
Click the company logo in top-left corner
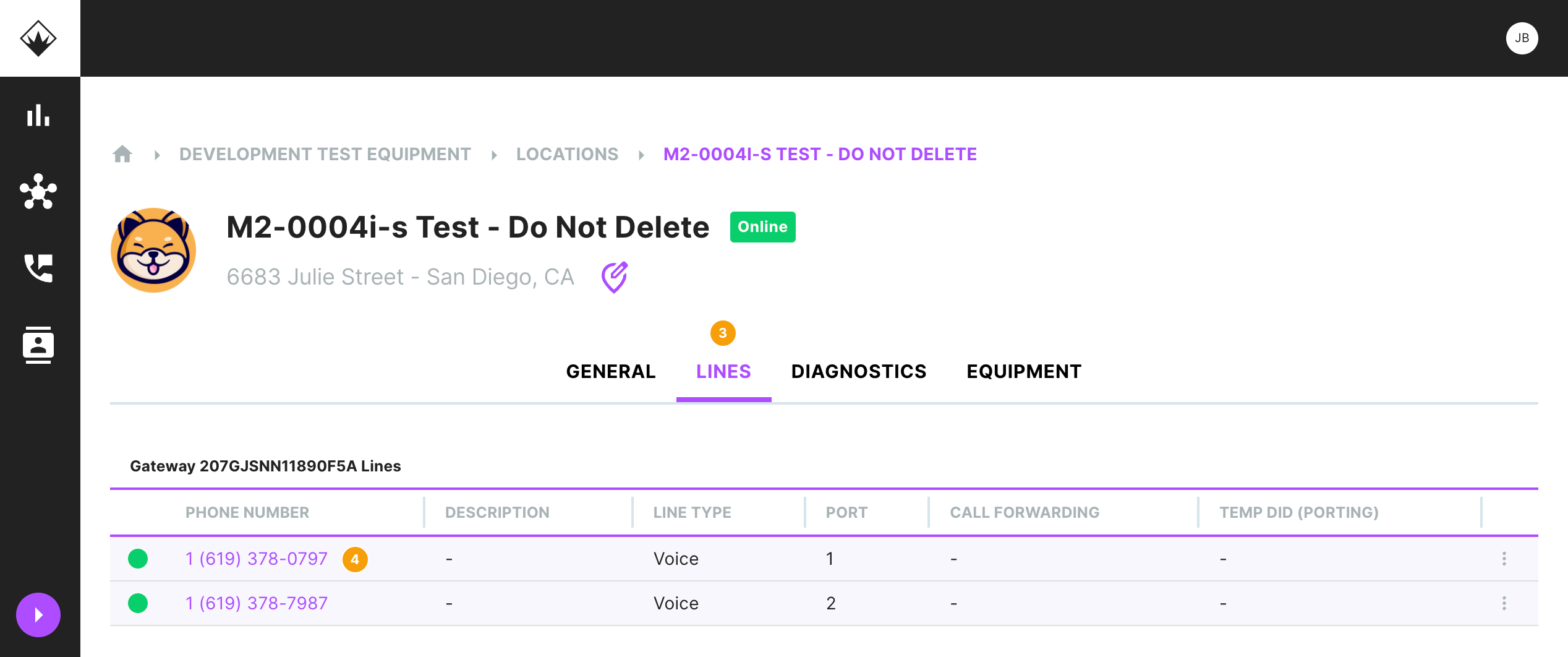tap(40, 38)
